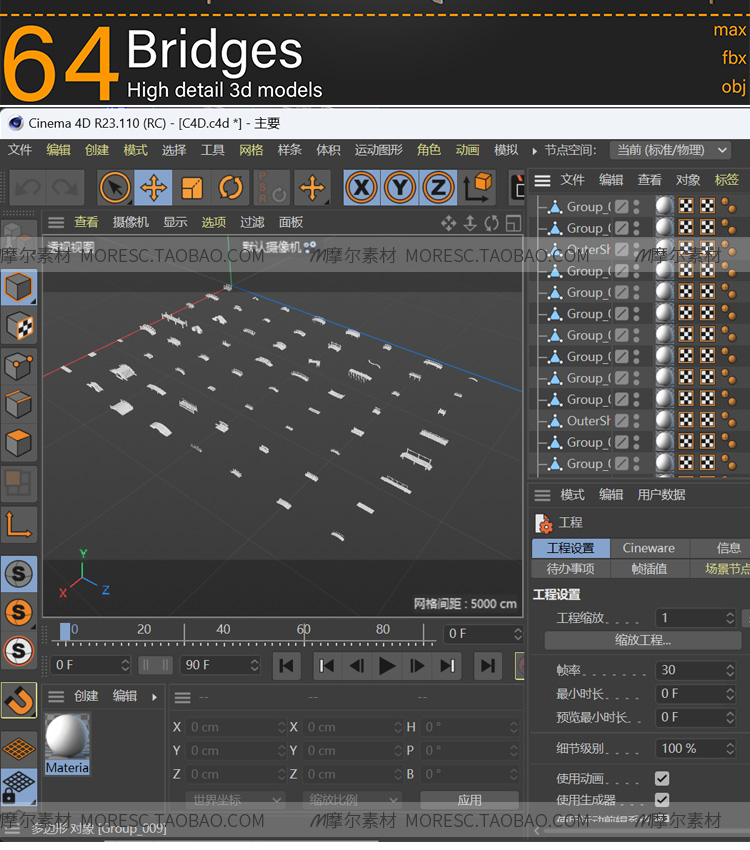Click the coordinate system cube icon
Viewport: 750px width, 850px height.
click(x=477, y=186)
